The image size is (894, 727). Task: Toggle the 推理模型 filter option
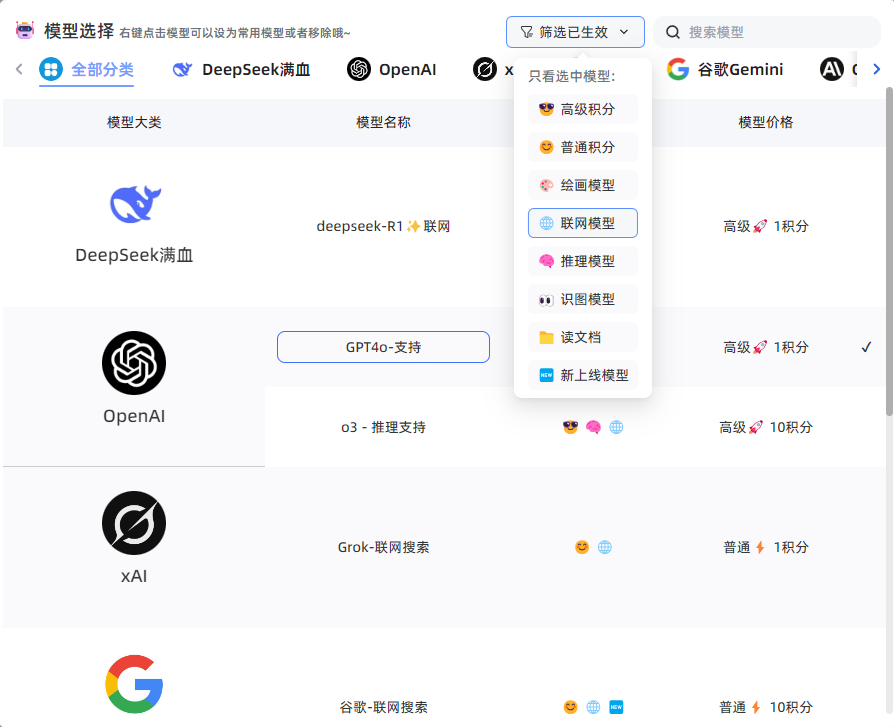[x=583, y=261]
